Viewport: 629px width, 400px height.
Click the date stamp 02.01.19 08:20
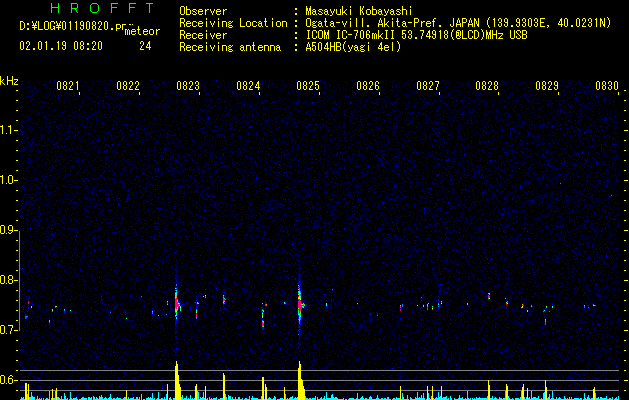click(x=61, y=46)
